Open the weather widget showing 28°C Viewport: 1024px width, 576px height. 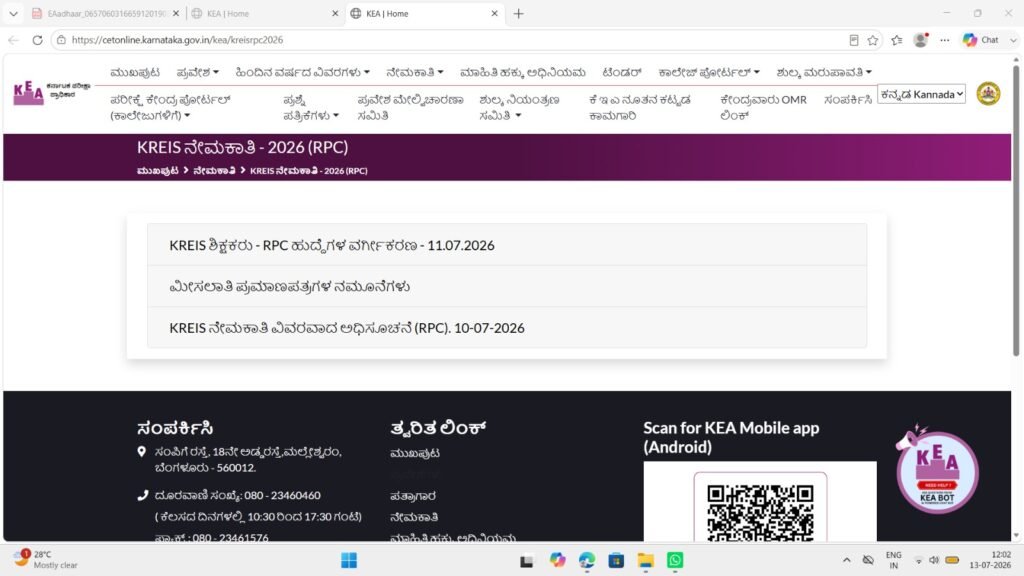pos(46,560)
